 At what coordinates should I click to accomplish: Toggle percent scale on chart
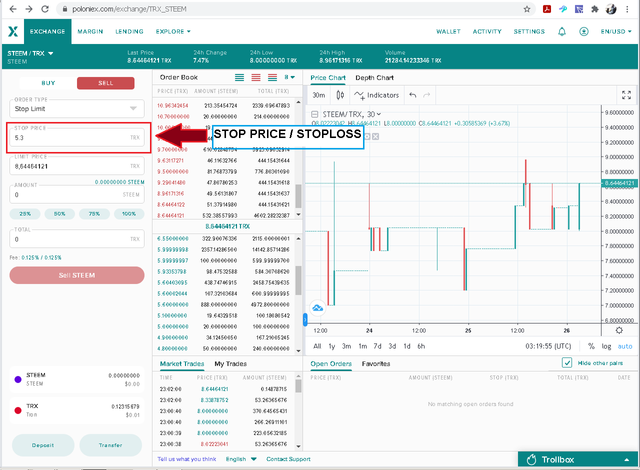coord(591,346)
